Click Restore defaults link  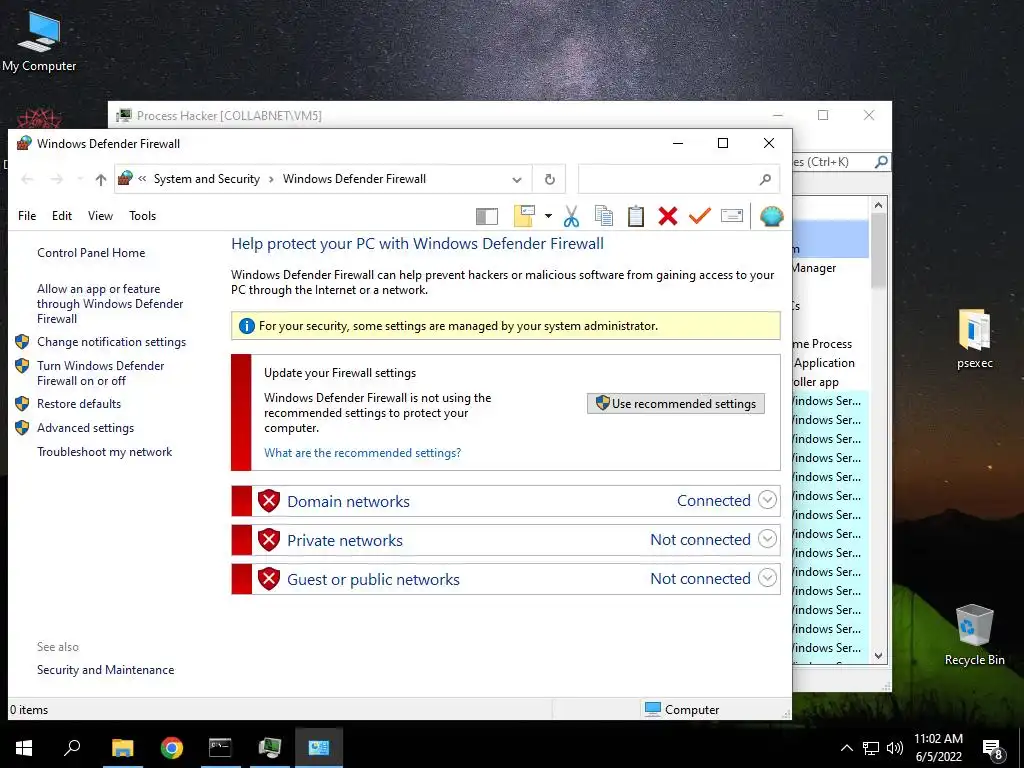pos(78,404)
